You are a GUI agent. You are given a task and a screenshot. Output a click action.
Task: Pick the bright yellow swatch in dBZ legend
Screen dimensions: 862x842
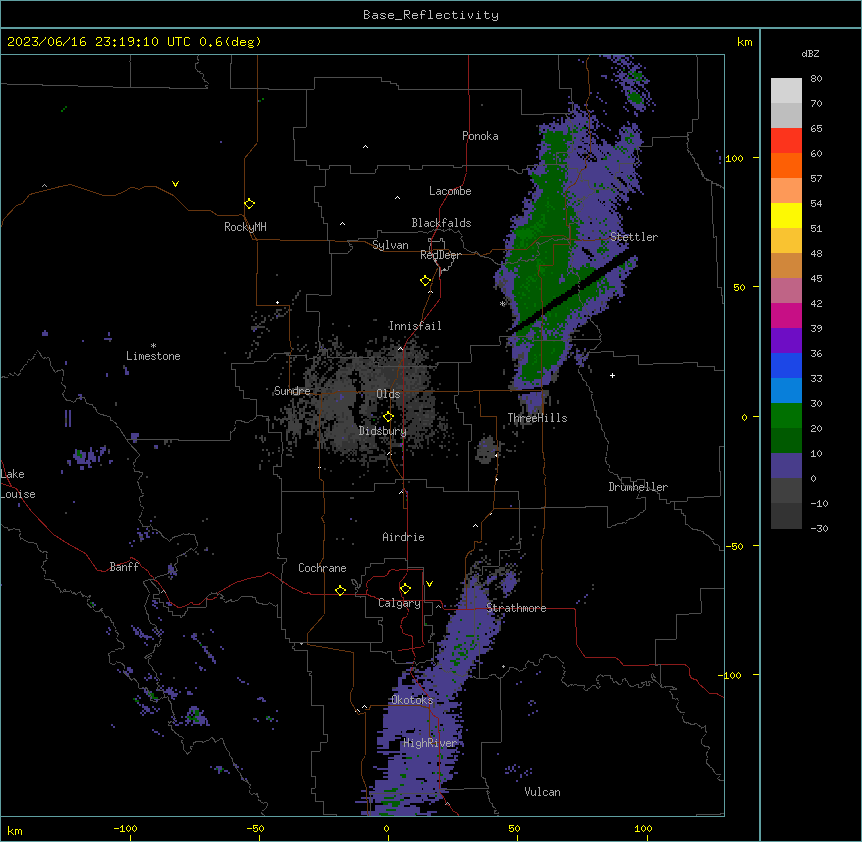(786, 215)
